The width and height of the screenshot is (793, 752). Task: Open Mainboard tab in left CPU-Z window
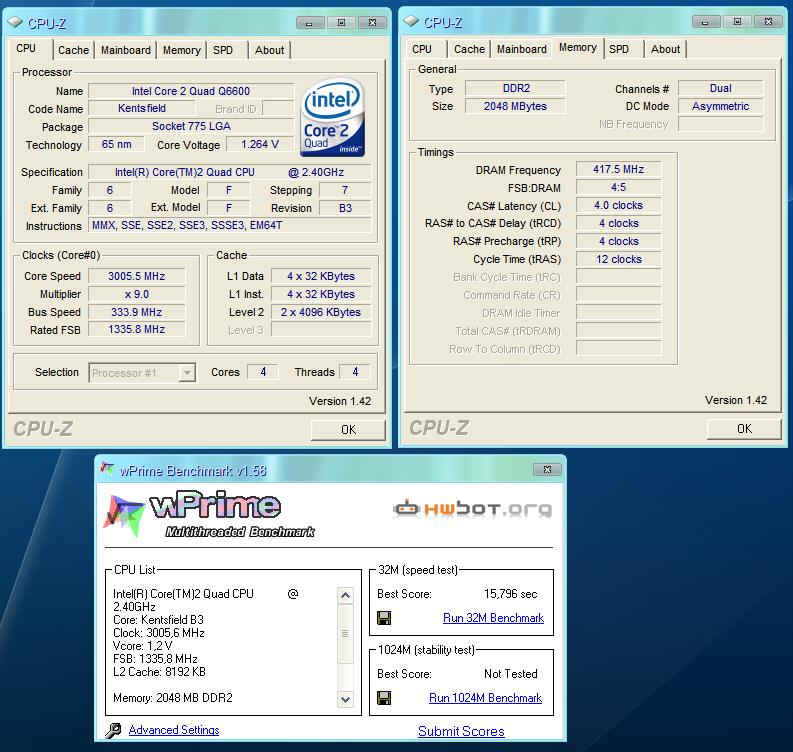(x=125, y=50)
